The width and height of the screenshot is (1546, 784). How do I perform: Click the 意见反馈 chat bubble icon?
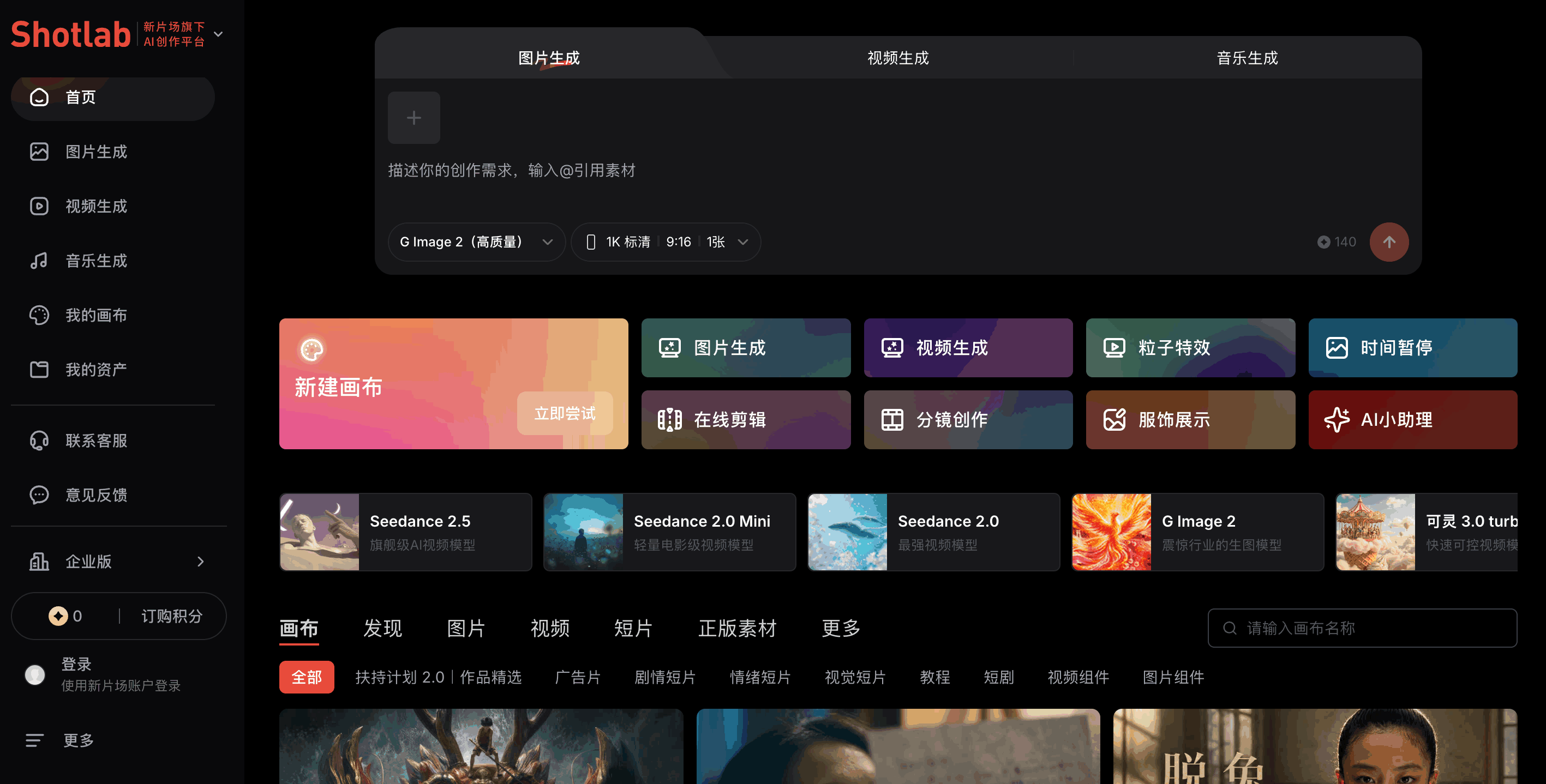[39, 495]
